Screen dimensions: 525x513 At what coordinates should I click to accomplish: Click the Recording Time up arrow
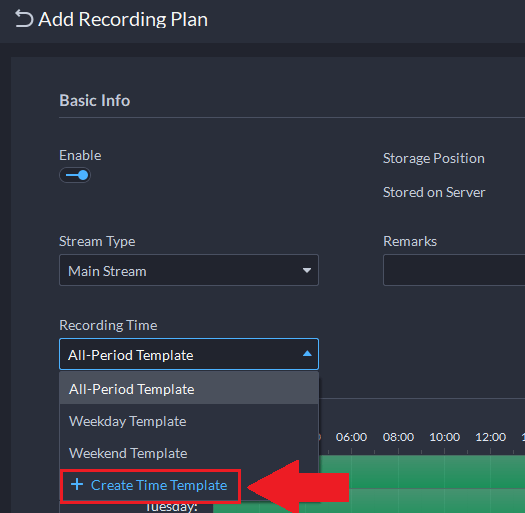point(307,354)
